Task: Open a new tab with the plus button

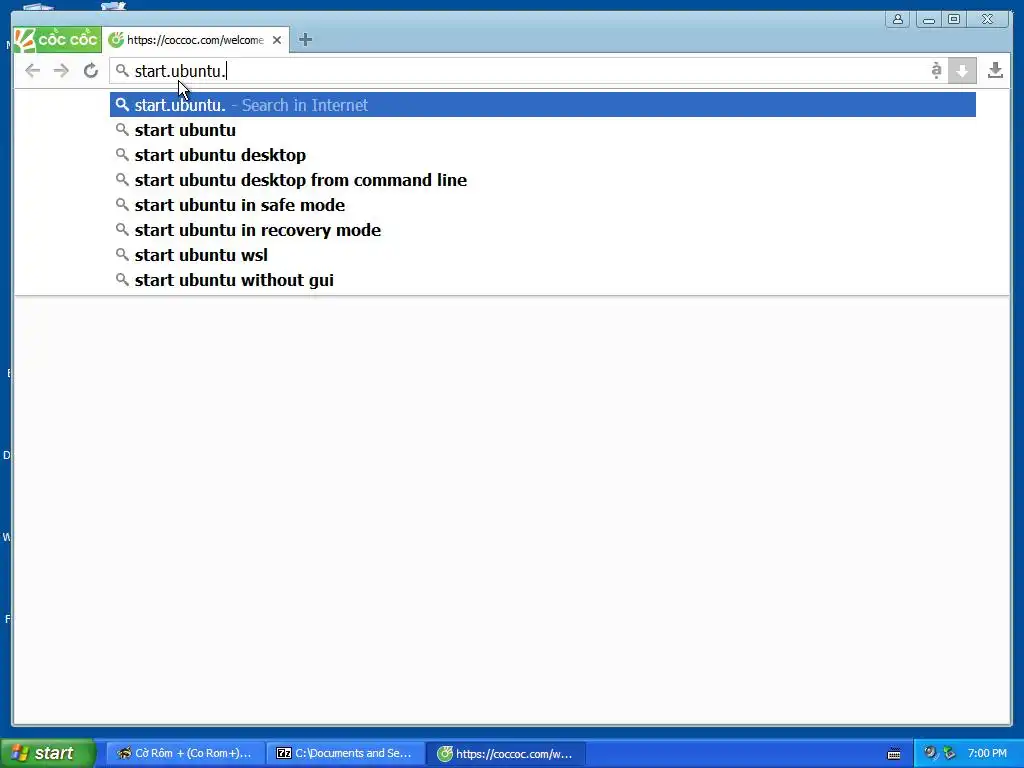Action: coord(305,40)
